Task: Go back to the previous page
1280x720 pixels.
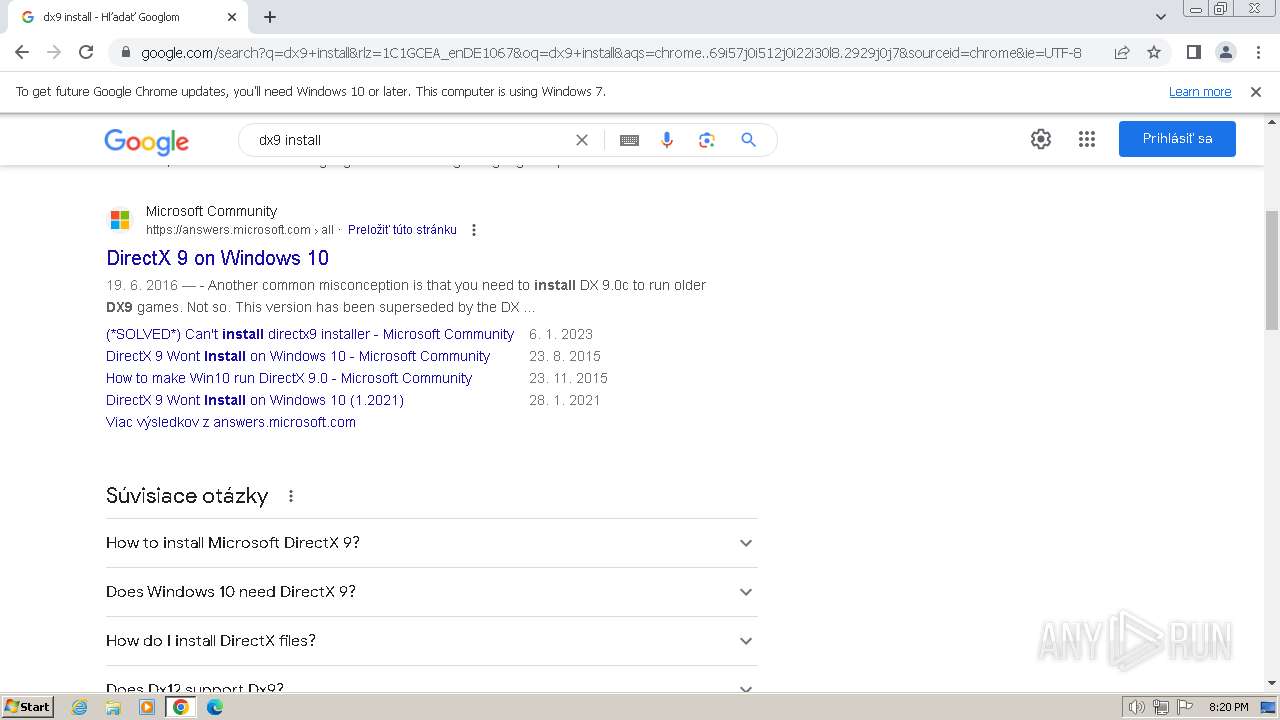Action: [x=22, y=52]
